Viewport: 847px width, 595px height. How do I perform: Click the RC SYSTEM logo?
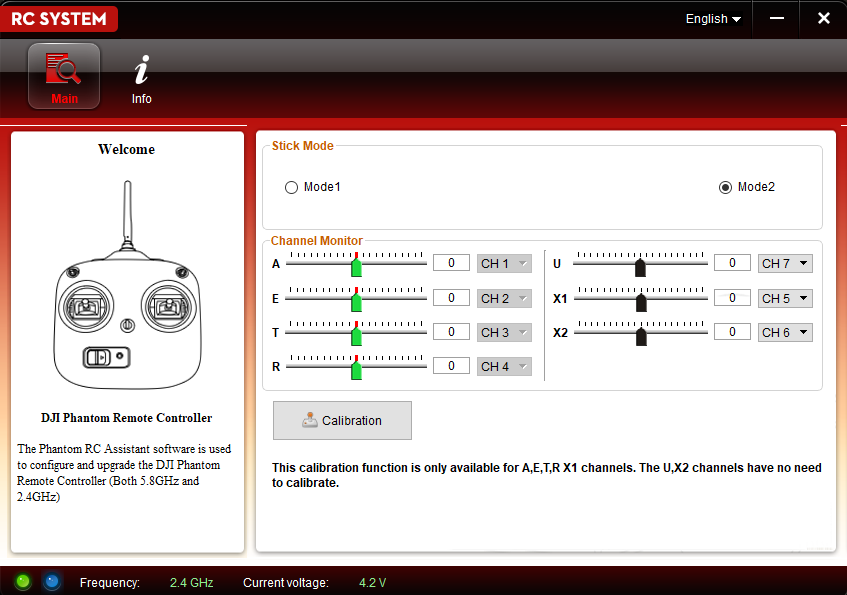pos(60,18)
